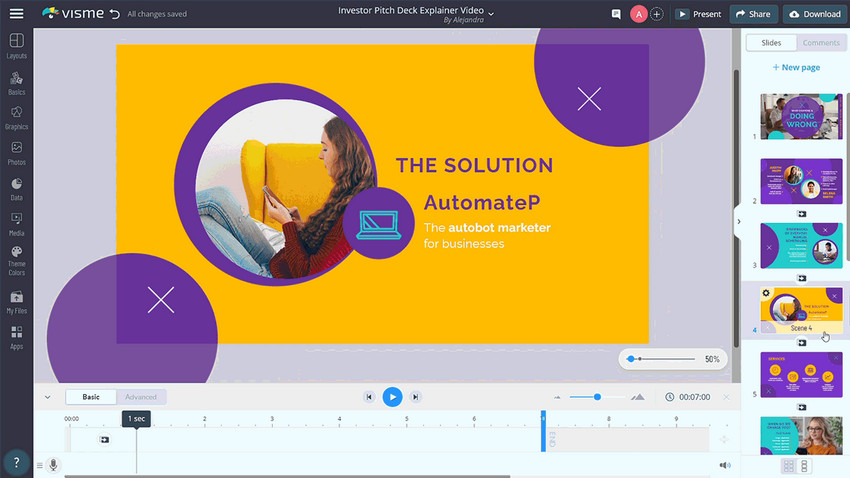Add a new page to slides
The image size is (850, 478).
[x=796, y=68]
